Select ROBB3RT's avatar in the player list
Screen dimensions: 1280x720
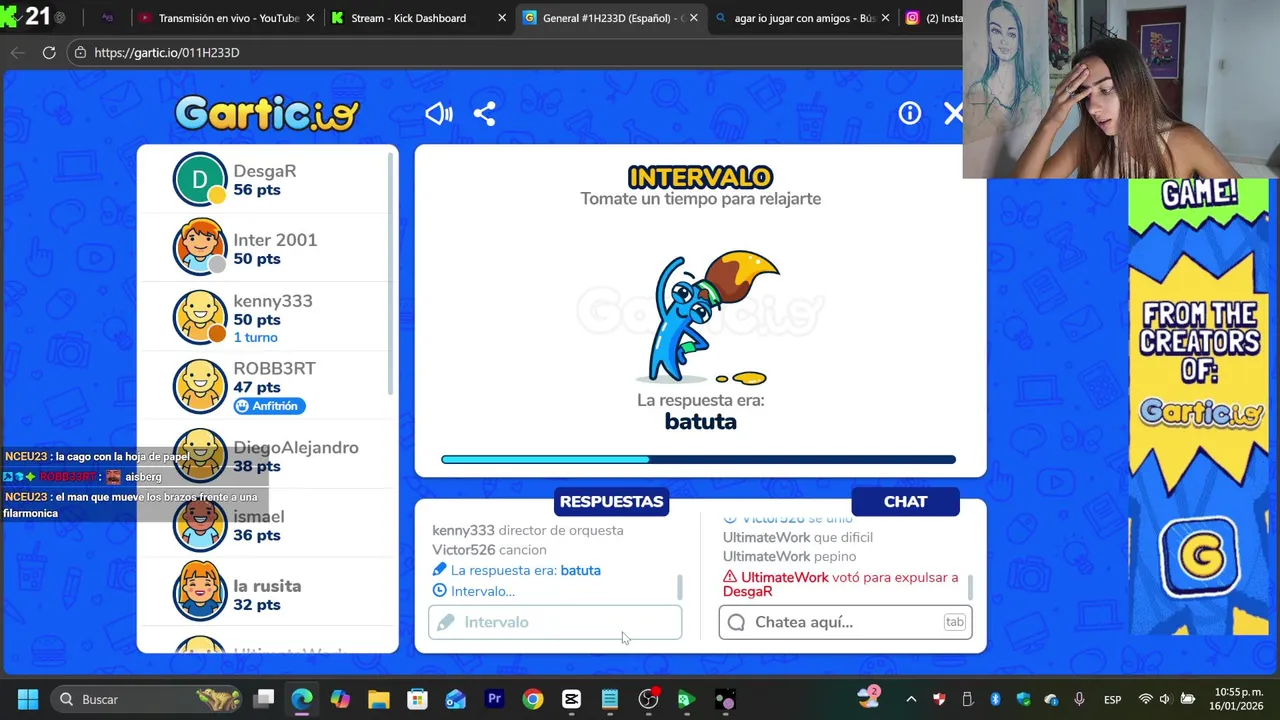click(200, 386)
